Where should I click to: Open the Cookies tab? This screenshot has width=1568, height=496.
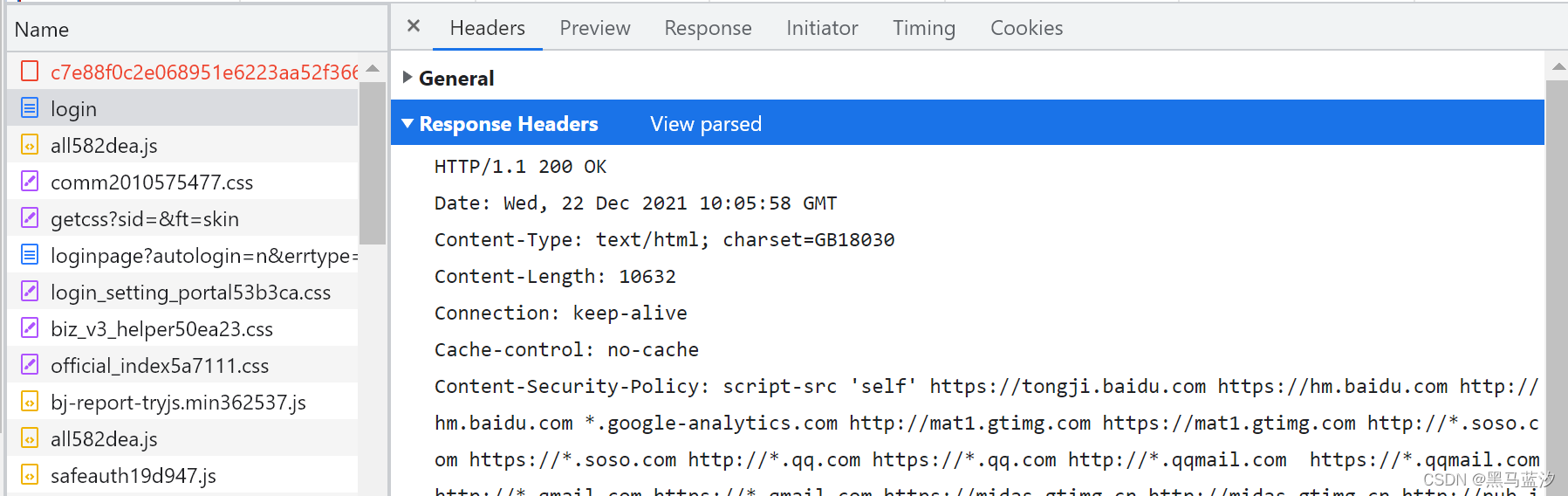(x=1026, y=28)
